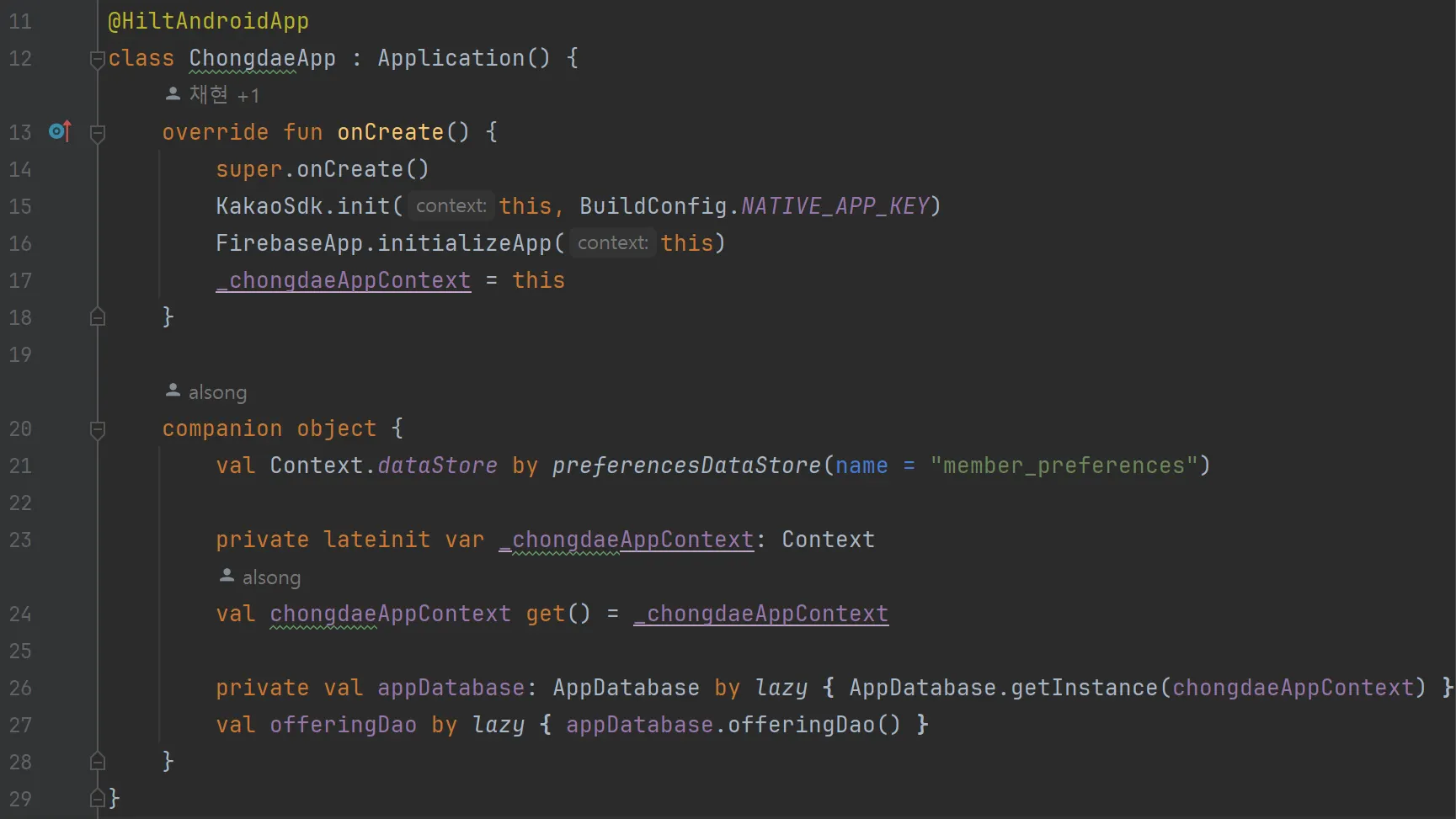Click _chongdaeAppContext in the lateinit declaration
1456x819 pixels.
pyautogui.click(x=627, y=540)
